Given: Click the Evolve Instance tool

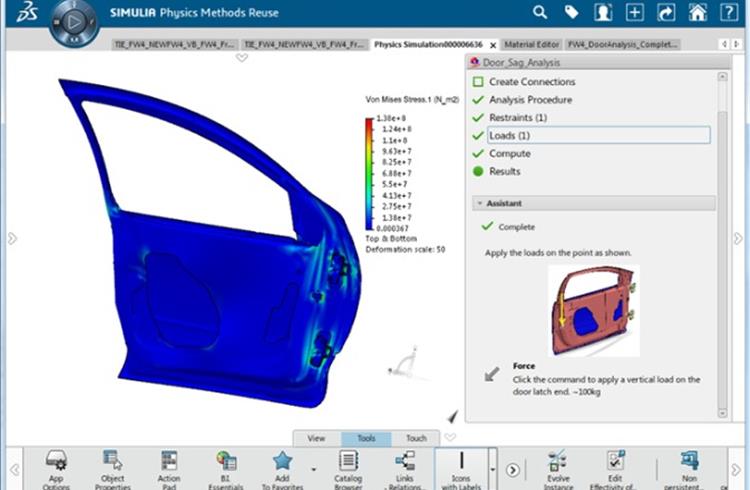Looking at the screenshot, I should click(x=558, y=470).
